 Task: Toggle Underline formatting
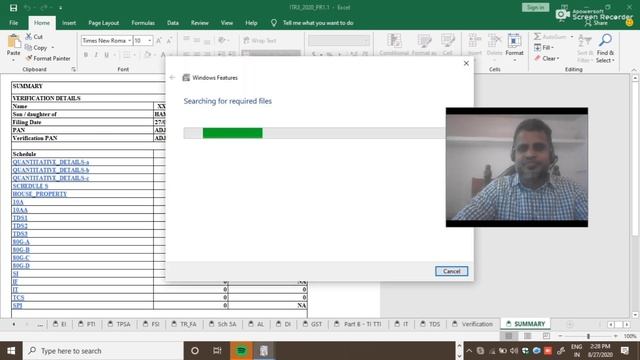(107, 55)
